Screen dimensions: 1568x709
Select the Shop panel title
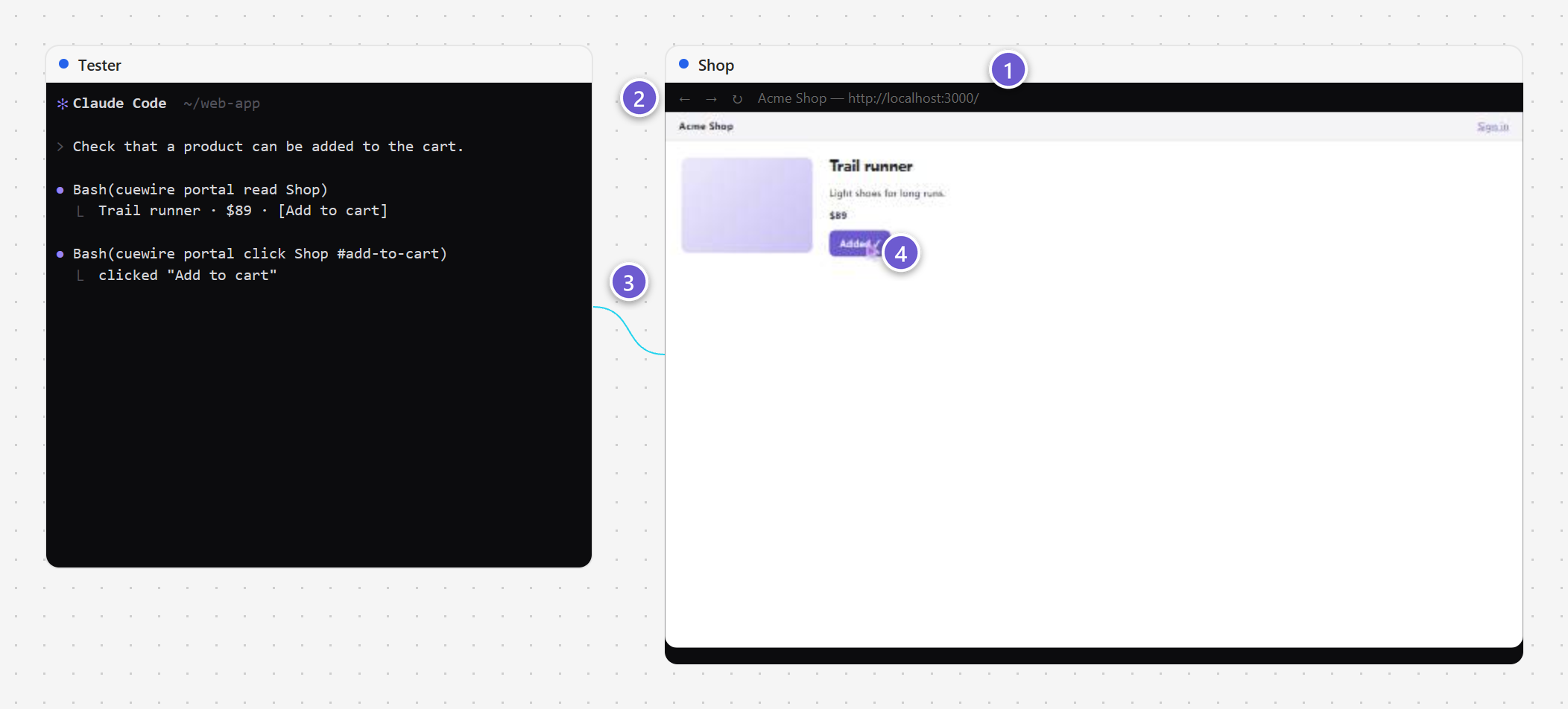[716, 66]
